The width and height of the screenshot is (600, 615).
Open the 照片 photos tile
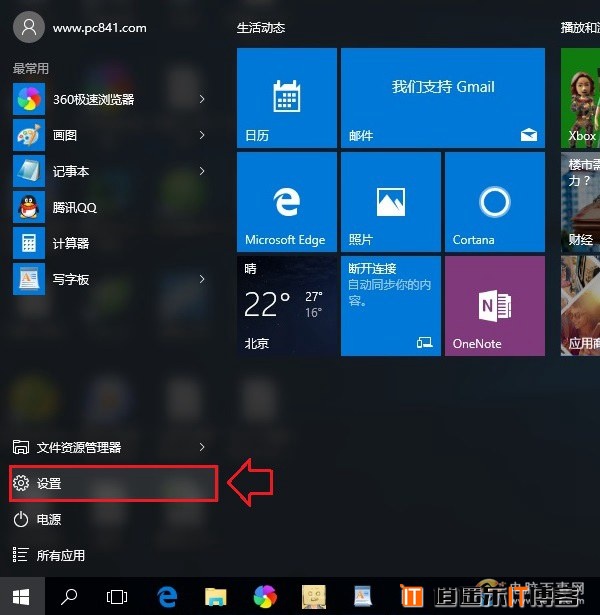(391, 202)
